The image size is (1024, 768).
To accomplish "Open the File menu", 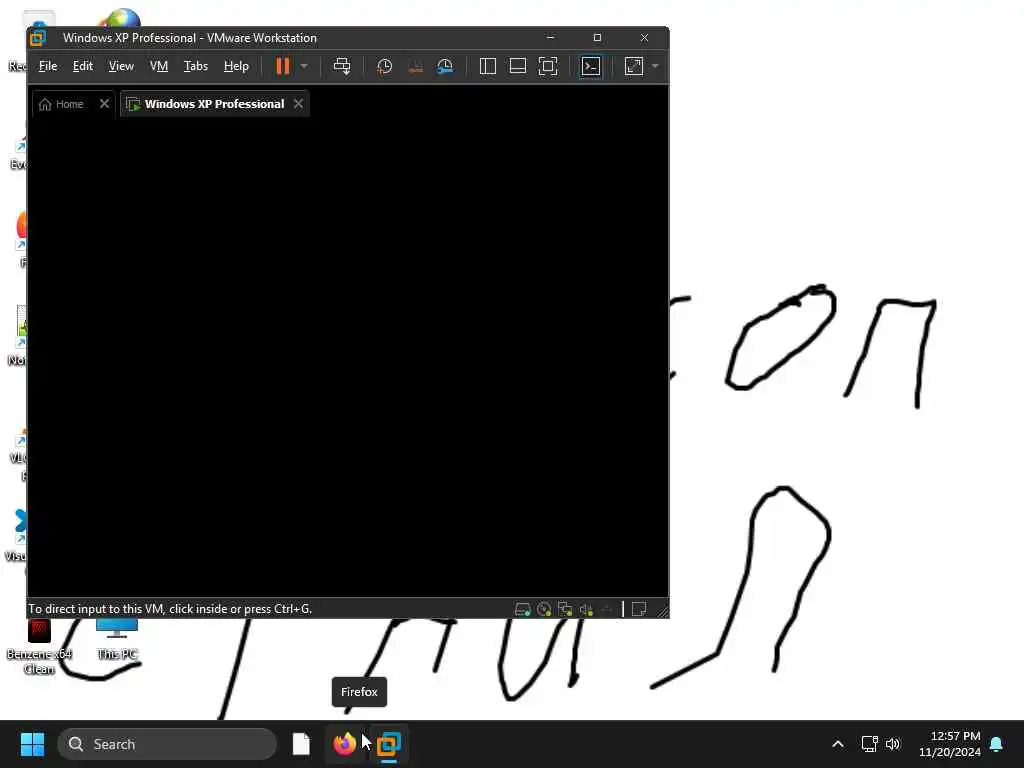I will (48, 66).
